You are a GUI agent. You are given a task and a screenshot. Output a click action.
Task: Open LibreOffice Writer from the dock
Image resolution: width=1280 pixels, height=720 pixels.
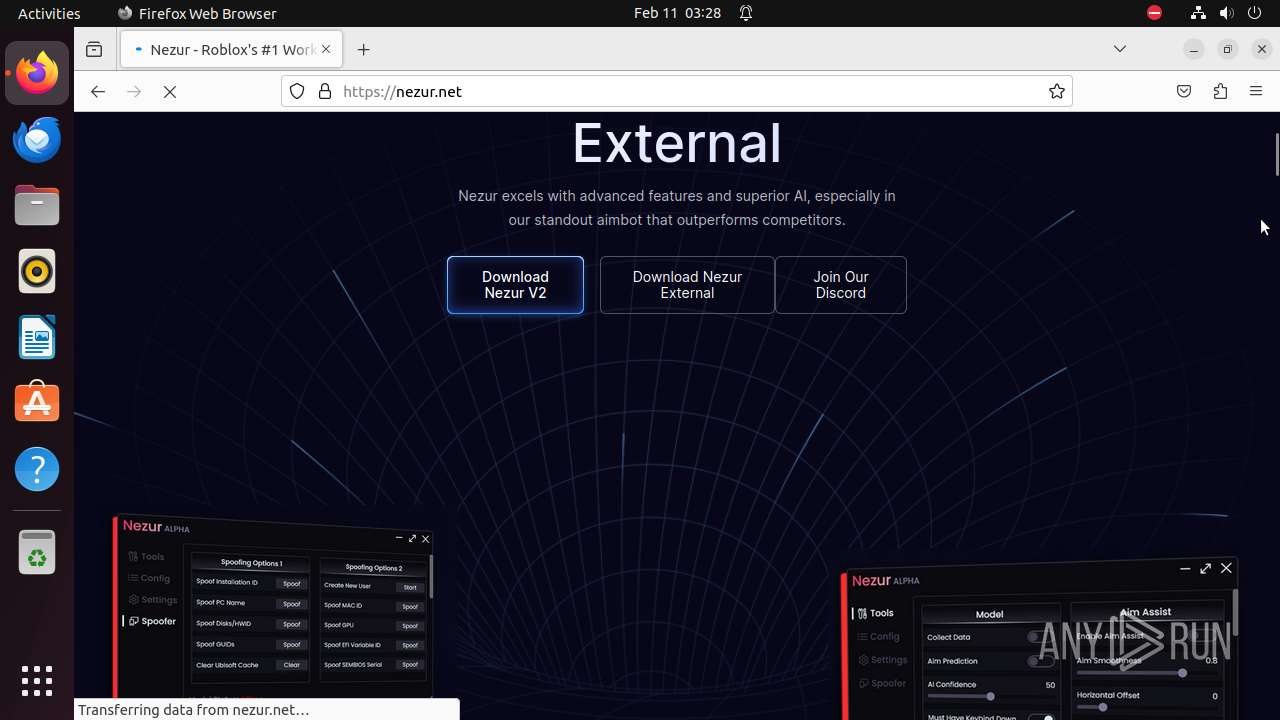point(37,337)
